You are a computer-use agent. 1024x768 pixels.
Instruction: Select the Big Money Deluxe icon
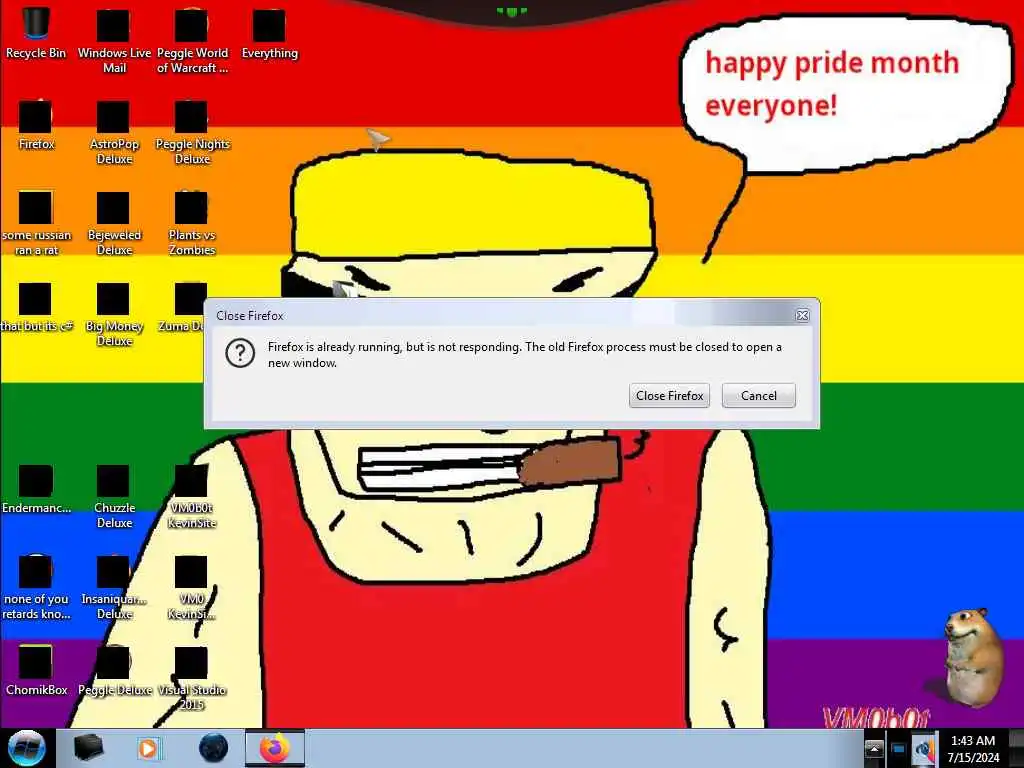(x=114, y=314)
